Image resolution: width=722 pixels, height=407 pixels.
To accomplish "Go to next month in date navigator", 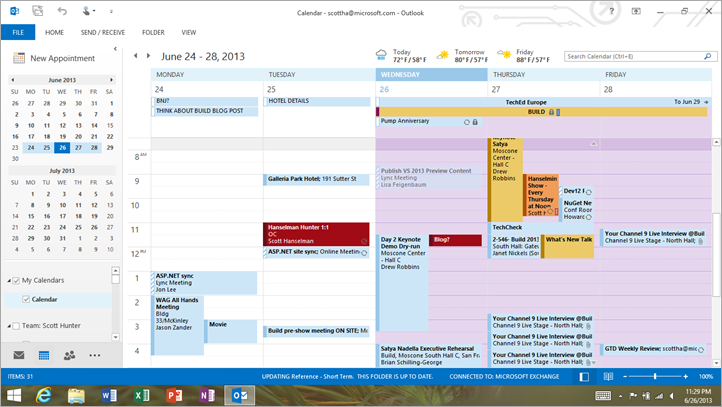I will (111, 80).
